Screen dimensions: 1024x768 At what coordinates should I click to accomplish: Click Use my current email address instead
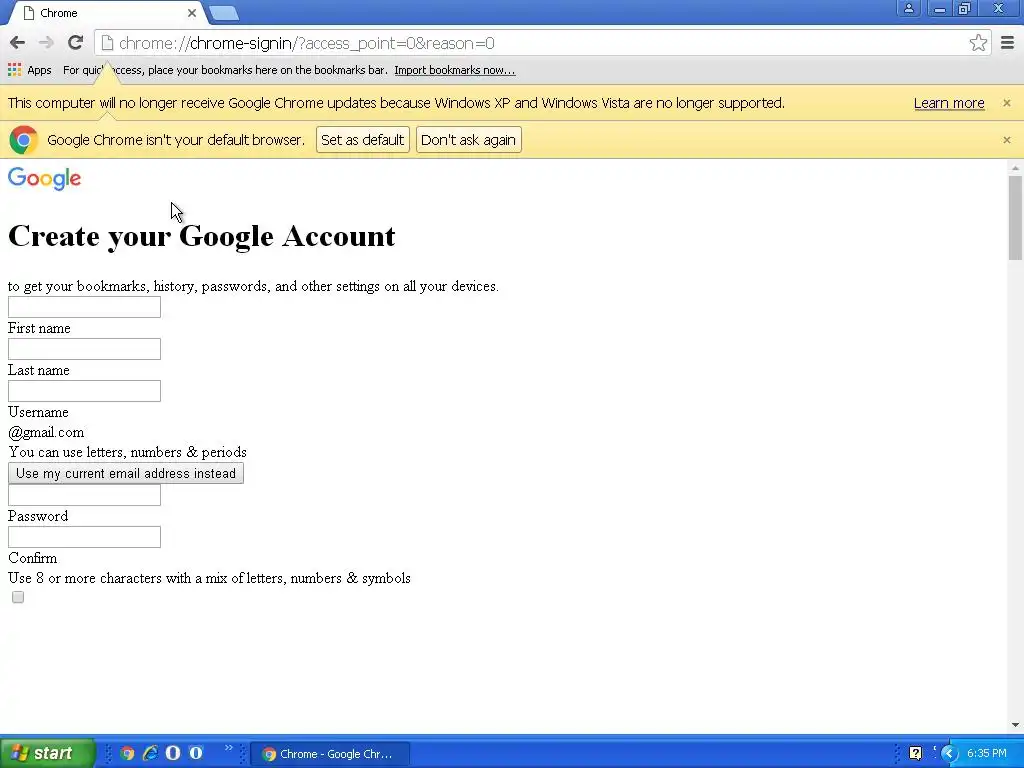pos(125,473)
